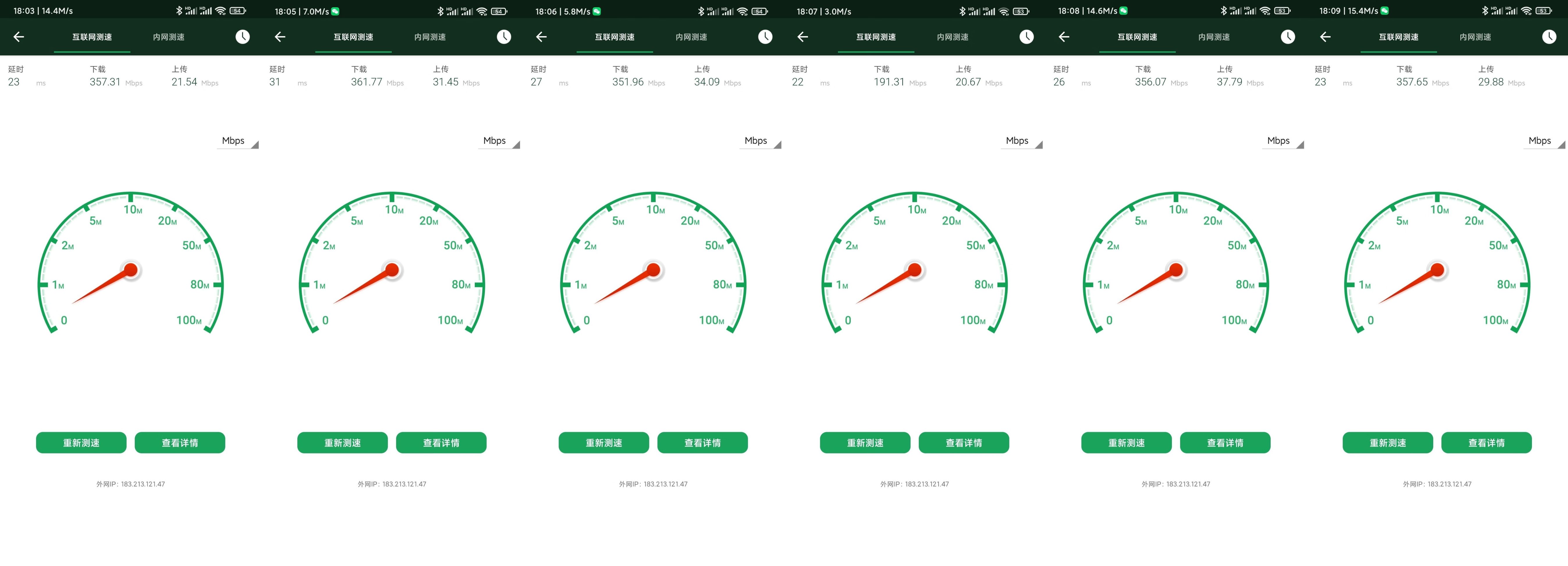Viewport: 1568px width, 566px height.
Task: Tap 外网IP 183.213.121.47 text in 18:03 screen
Action: click(130, 485)
